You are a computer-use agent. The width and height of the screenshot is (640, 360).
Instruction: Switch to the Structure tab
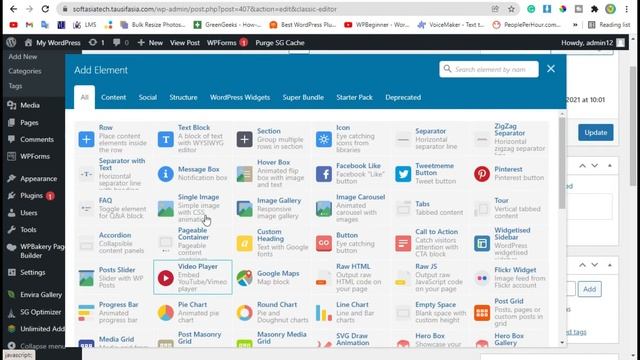(183, 97)
